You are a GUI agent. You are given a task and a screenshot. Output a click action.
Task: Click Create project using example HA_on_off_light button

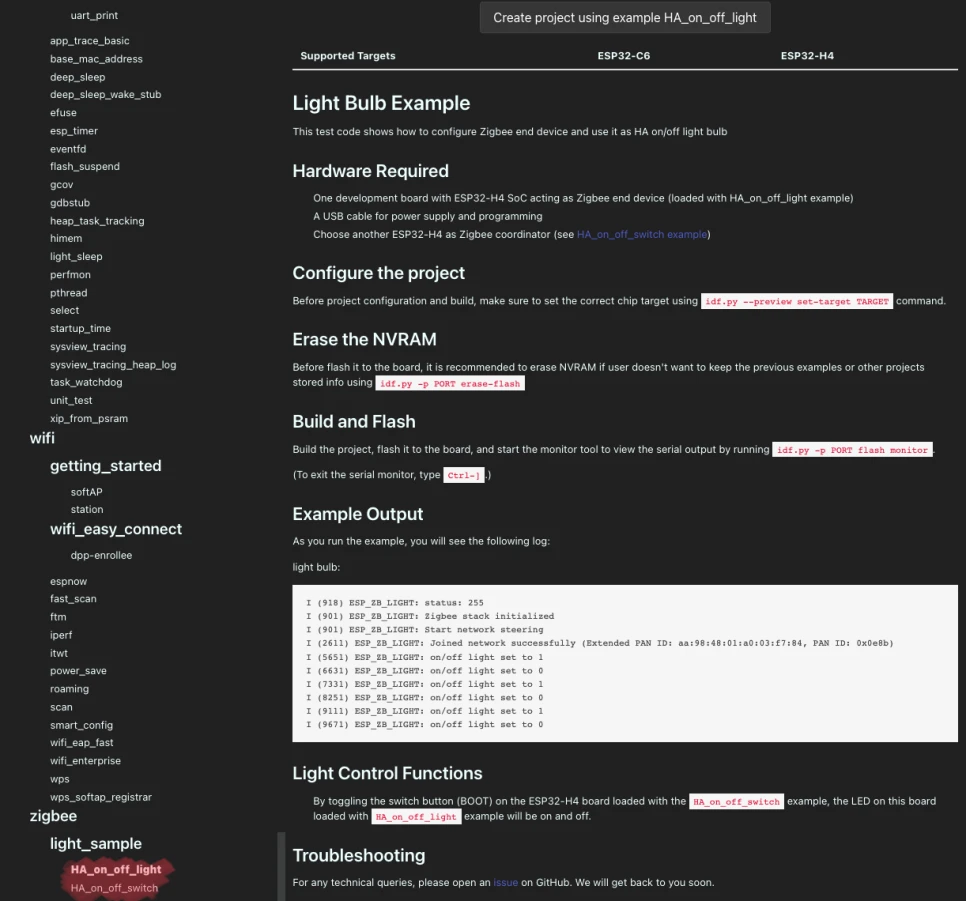(625, 18)
